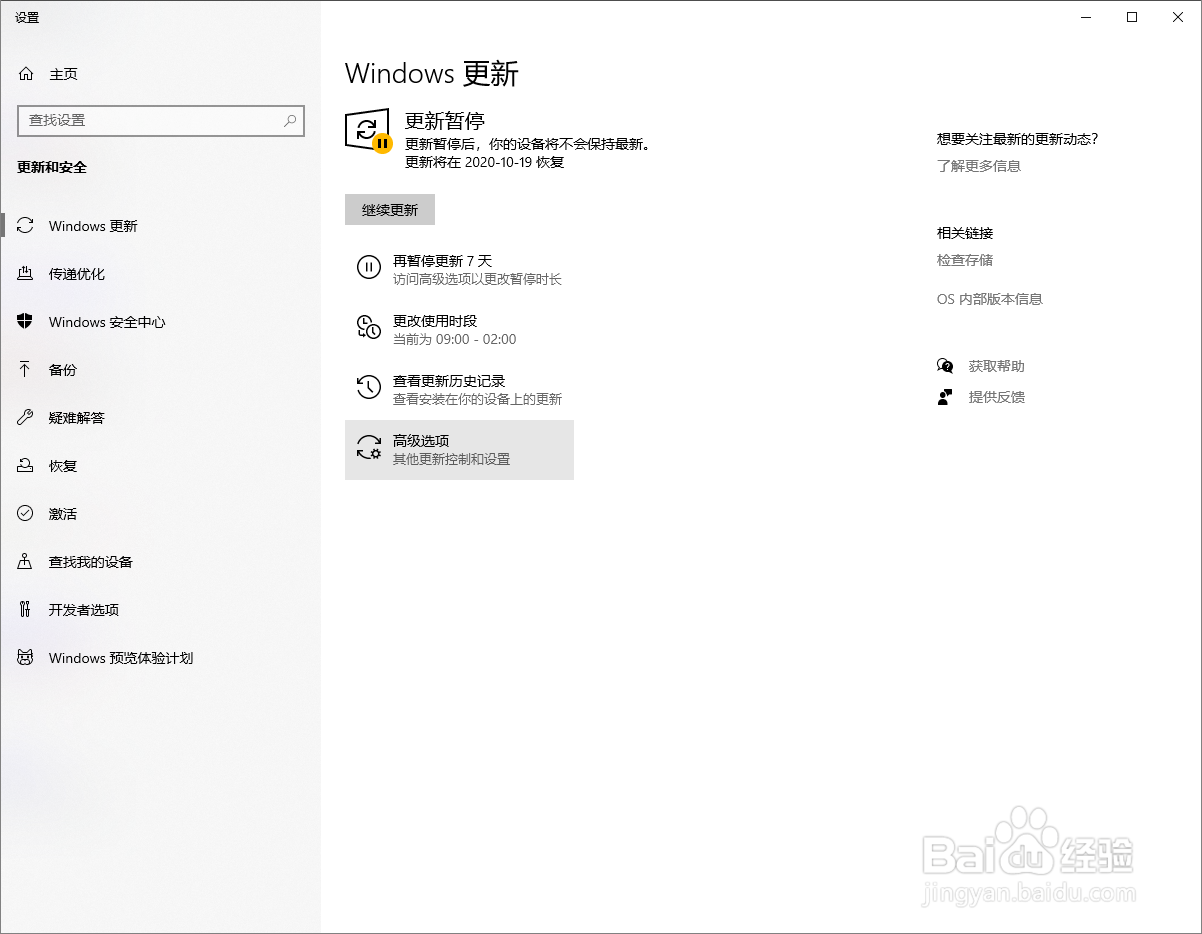This screenshot has height=934, width=1202.
Task: Click the Windows Insider Program cat icon
Action: tap(26, 658)
